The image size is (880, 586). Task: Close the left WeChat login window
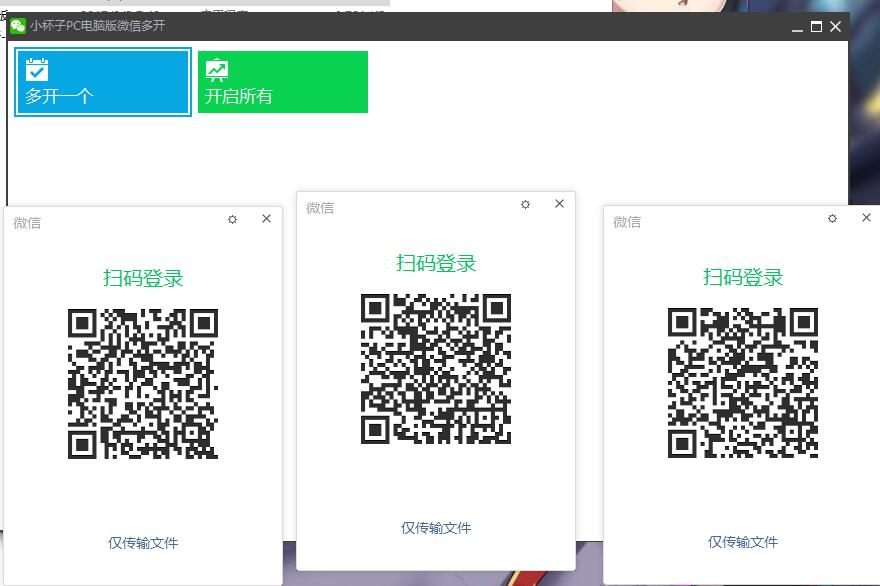pos(267,218)
